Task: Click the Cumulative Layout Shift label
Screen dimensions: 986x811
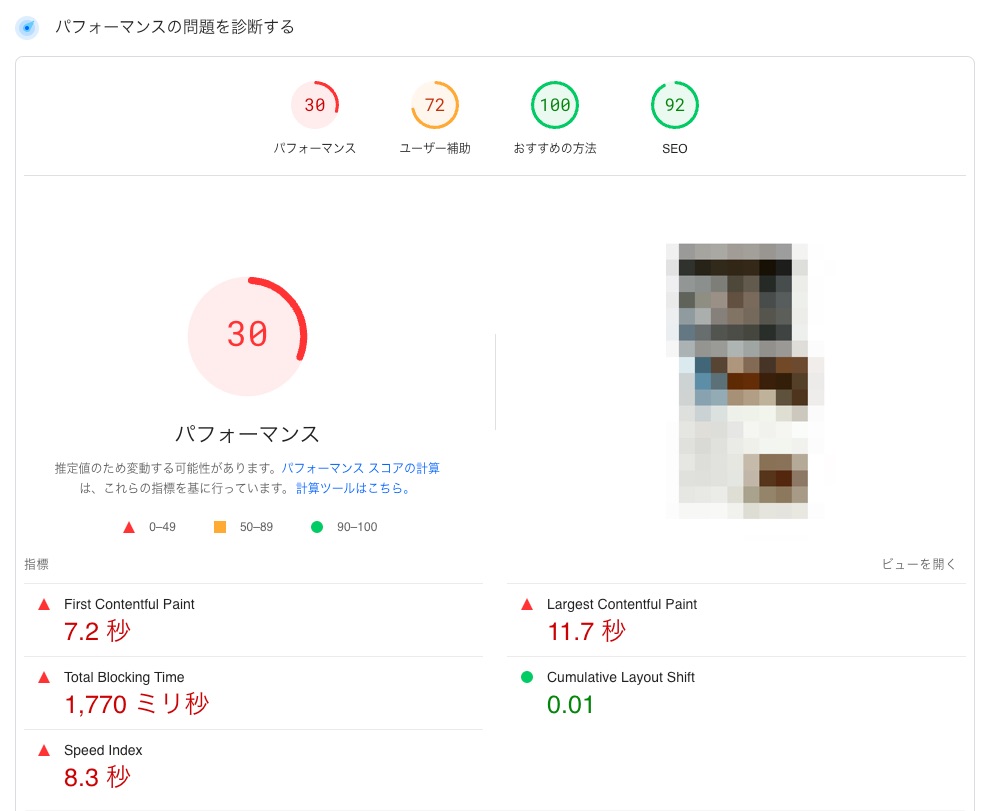Action: [621, 677]
